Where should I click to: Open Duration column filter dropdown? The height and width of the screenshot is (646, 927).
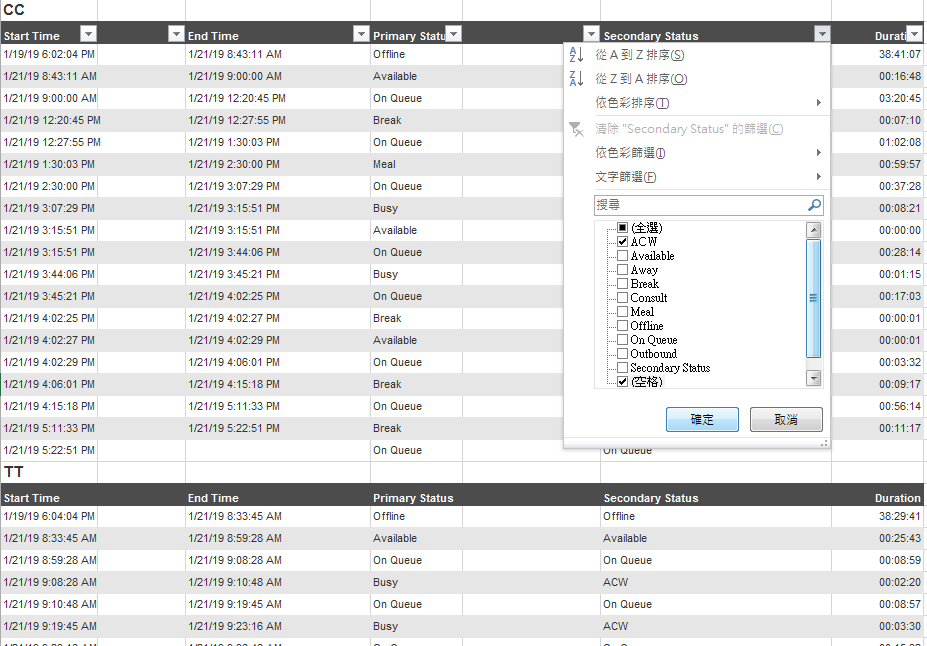click(x=915, y=34)
